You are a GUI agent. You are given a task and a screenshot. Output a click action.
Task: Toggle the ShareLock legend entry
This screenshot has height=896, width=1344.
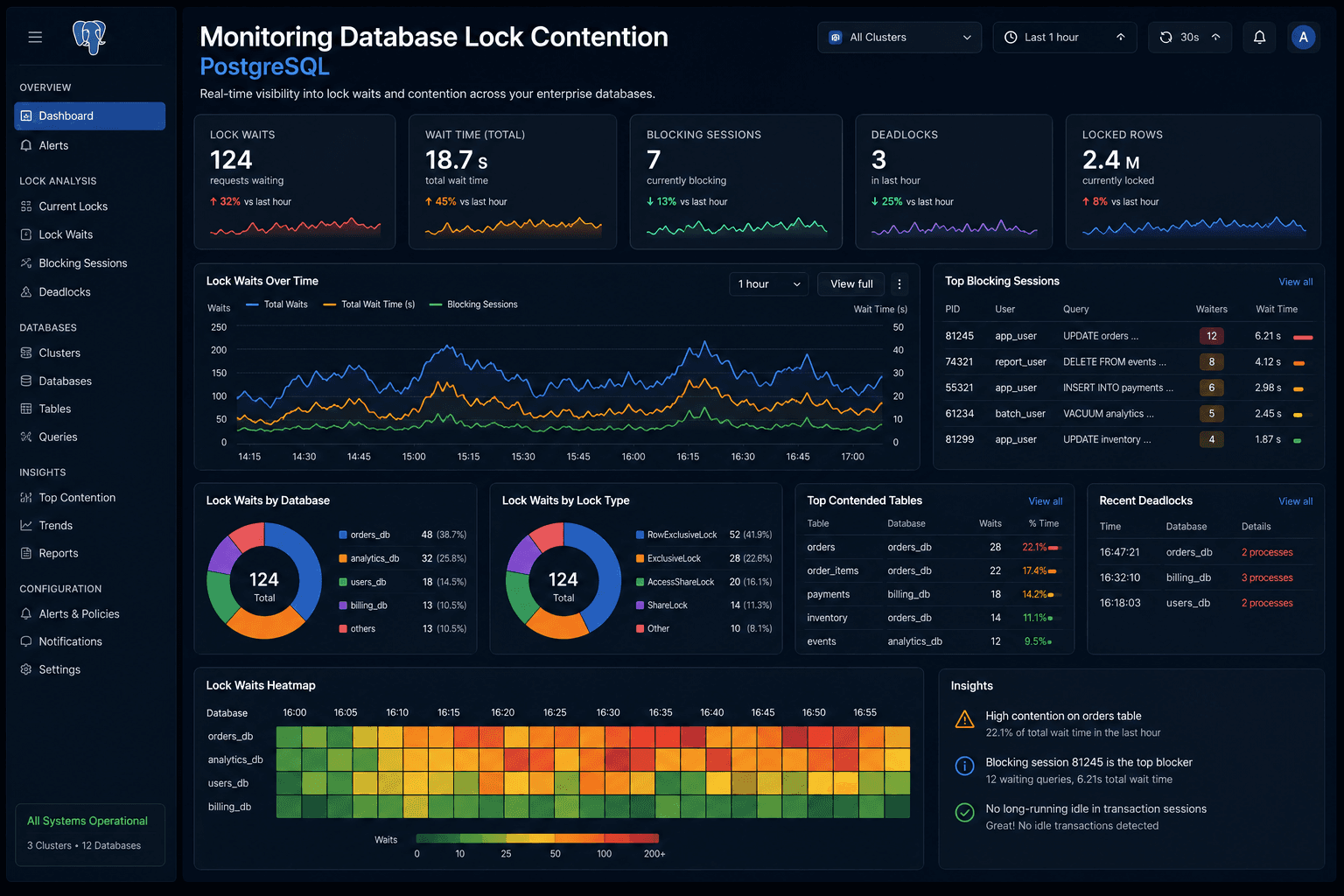[661, 605]
